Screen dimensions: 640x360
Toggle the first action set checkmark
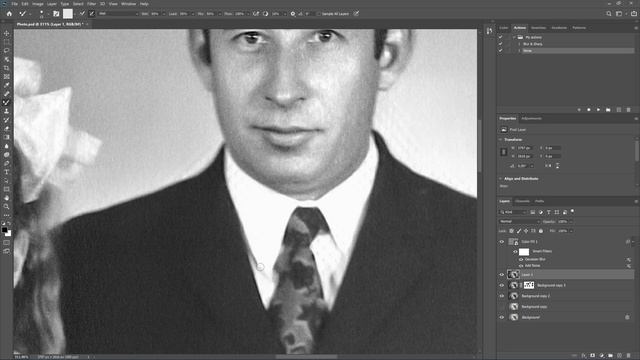(x=500, y=37)
